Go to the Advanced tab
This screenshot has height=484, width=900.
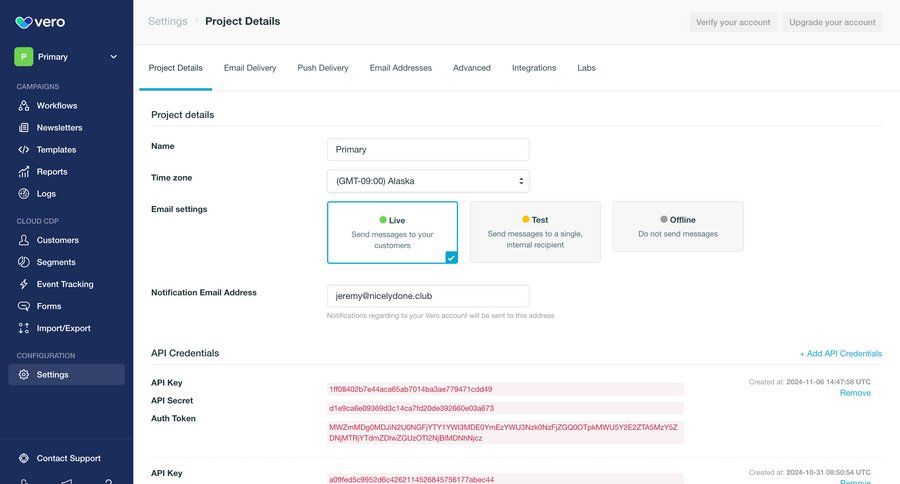coord(472,68)
